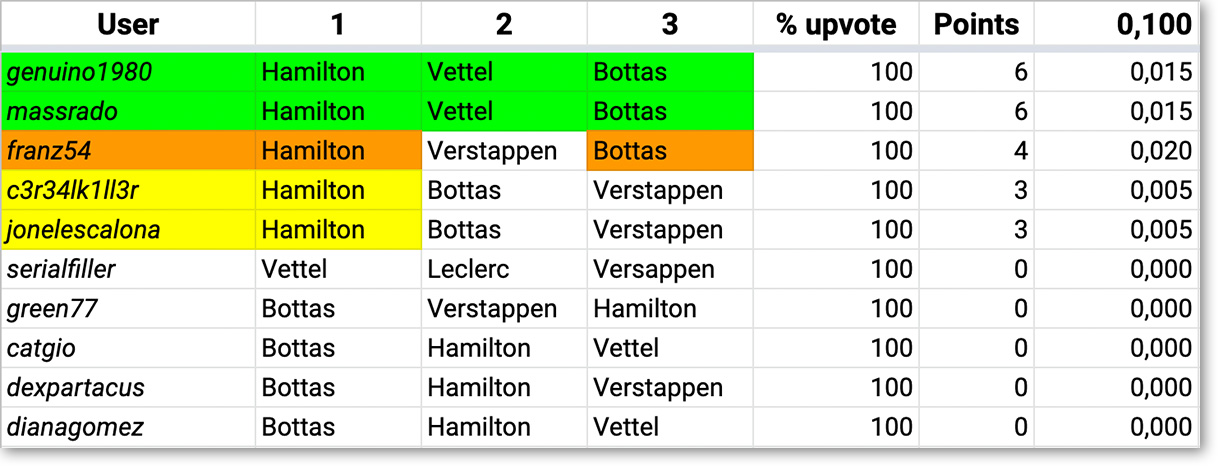1220x470 pixels.
Task: Select the User column header
Action: [128, 26]
